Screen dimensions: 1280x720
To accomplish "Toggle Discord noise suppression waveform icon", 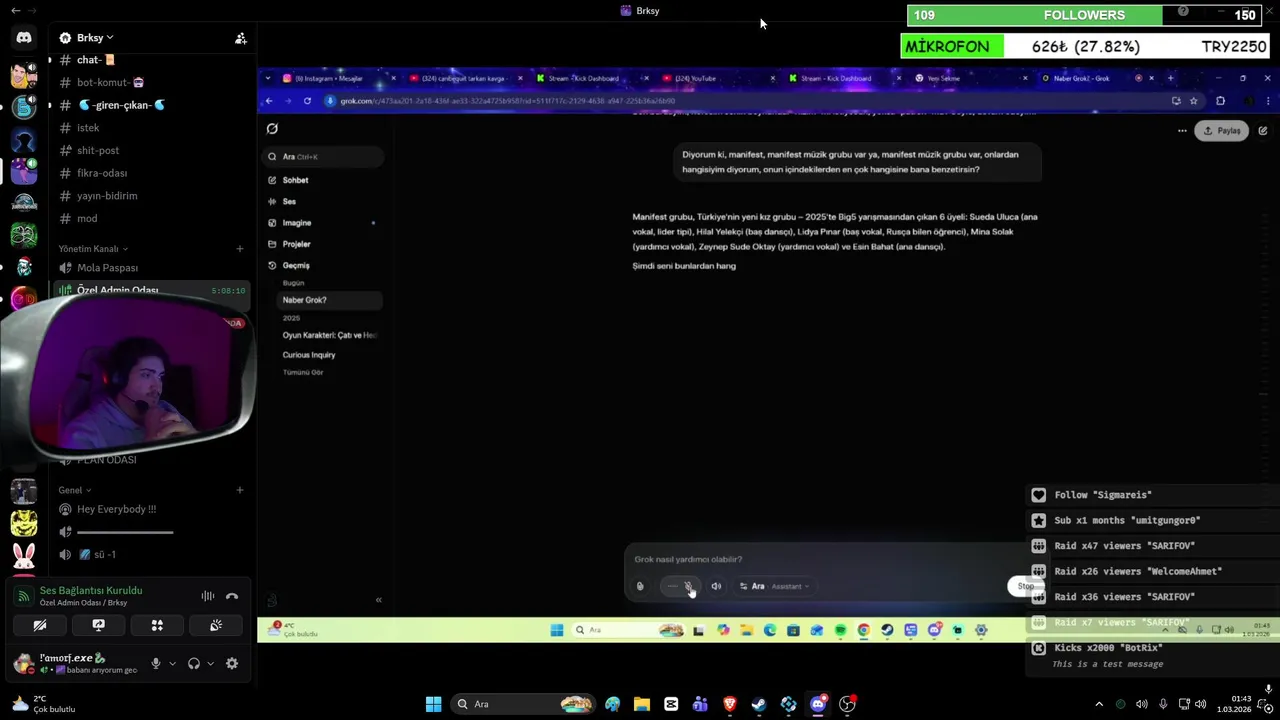I will [208, 596].
